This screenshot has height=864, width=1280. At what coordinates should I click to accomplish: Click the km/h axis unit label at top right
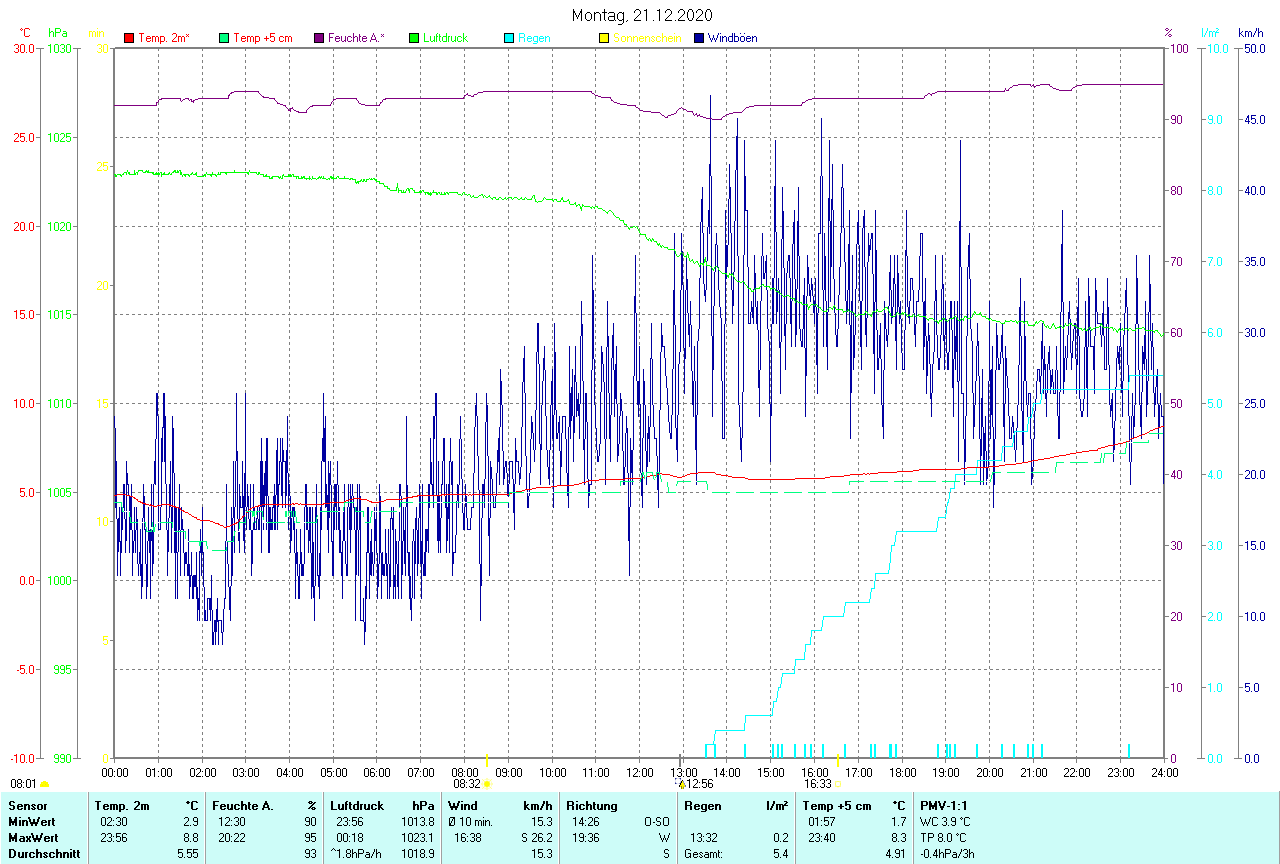pyautogui.click(x=1251, y=33)
